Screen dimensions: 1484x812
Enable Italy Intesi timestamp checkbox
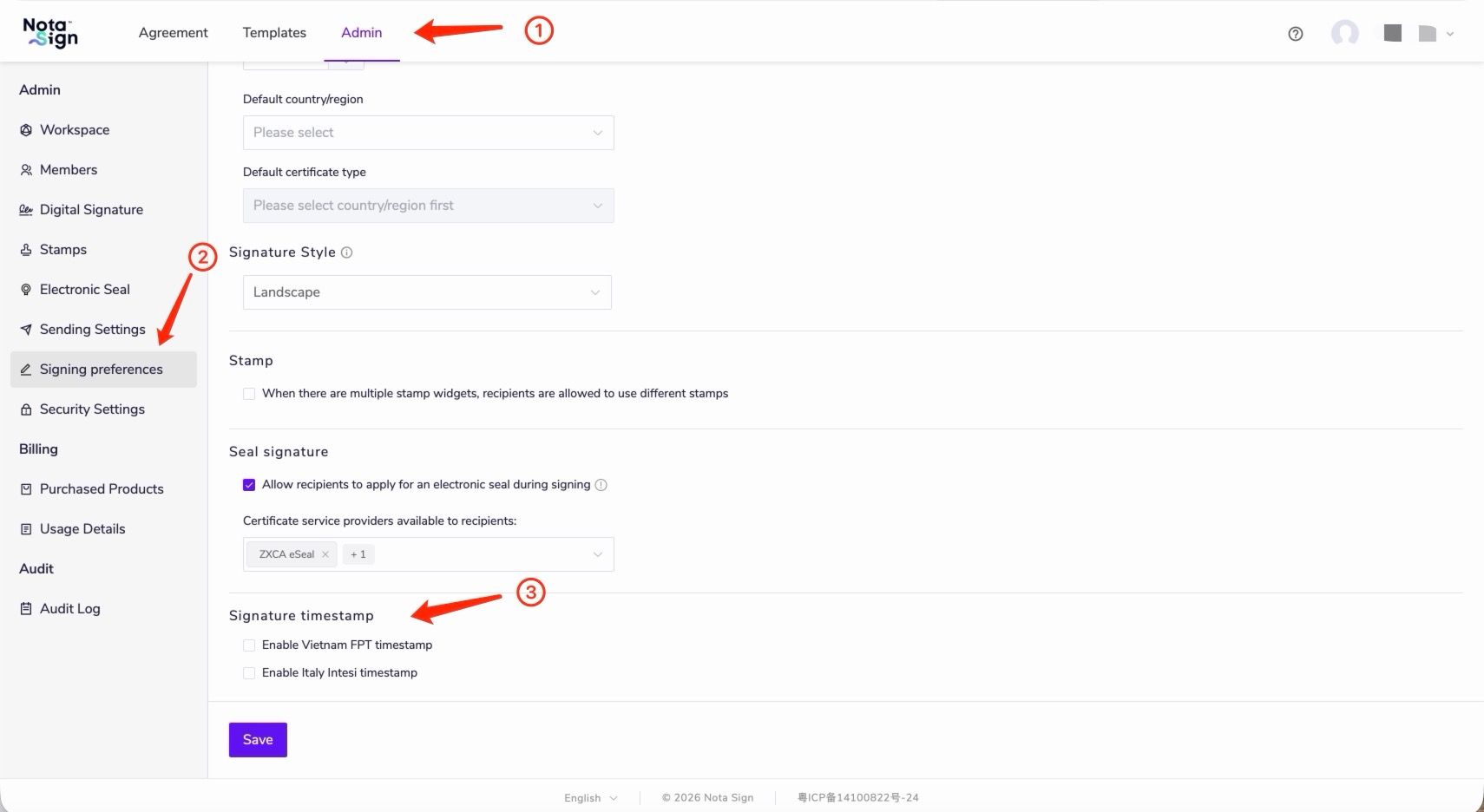[x=249, y=673]
